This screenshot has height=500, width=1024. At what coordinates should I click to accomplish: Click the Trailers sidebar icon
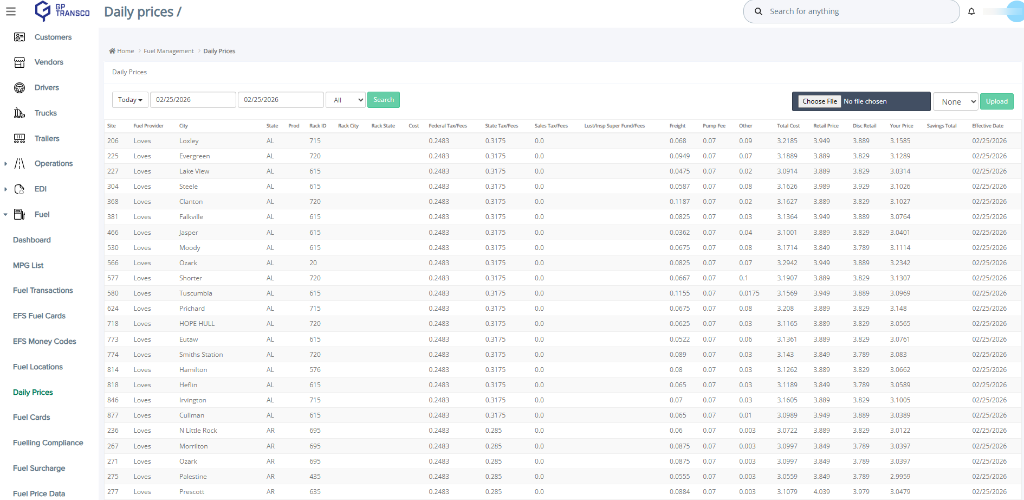(x=20, y=138)
